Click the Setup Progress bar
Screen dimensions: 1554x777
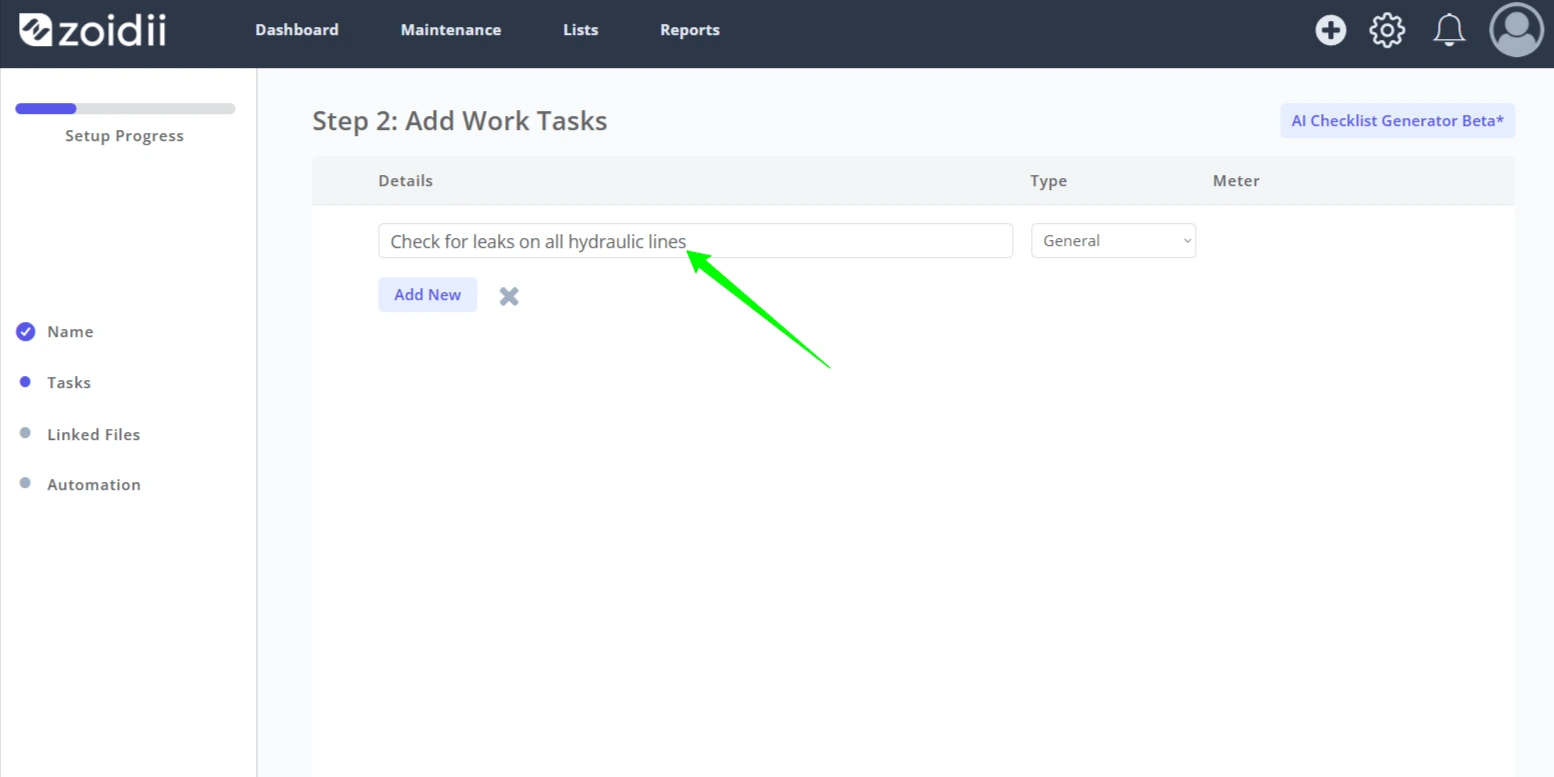(x=125, y=109)
